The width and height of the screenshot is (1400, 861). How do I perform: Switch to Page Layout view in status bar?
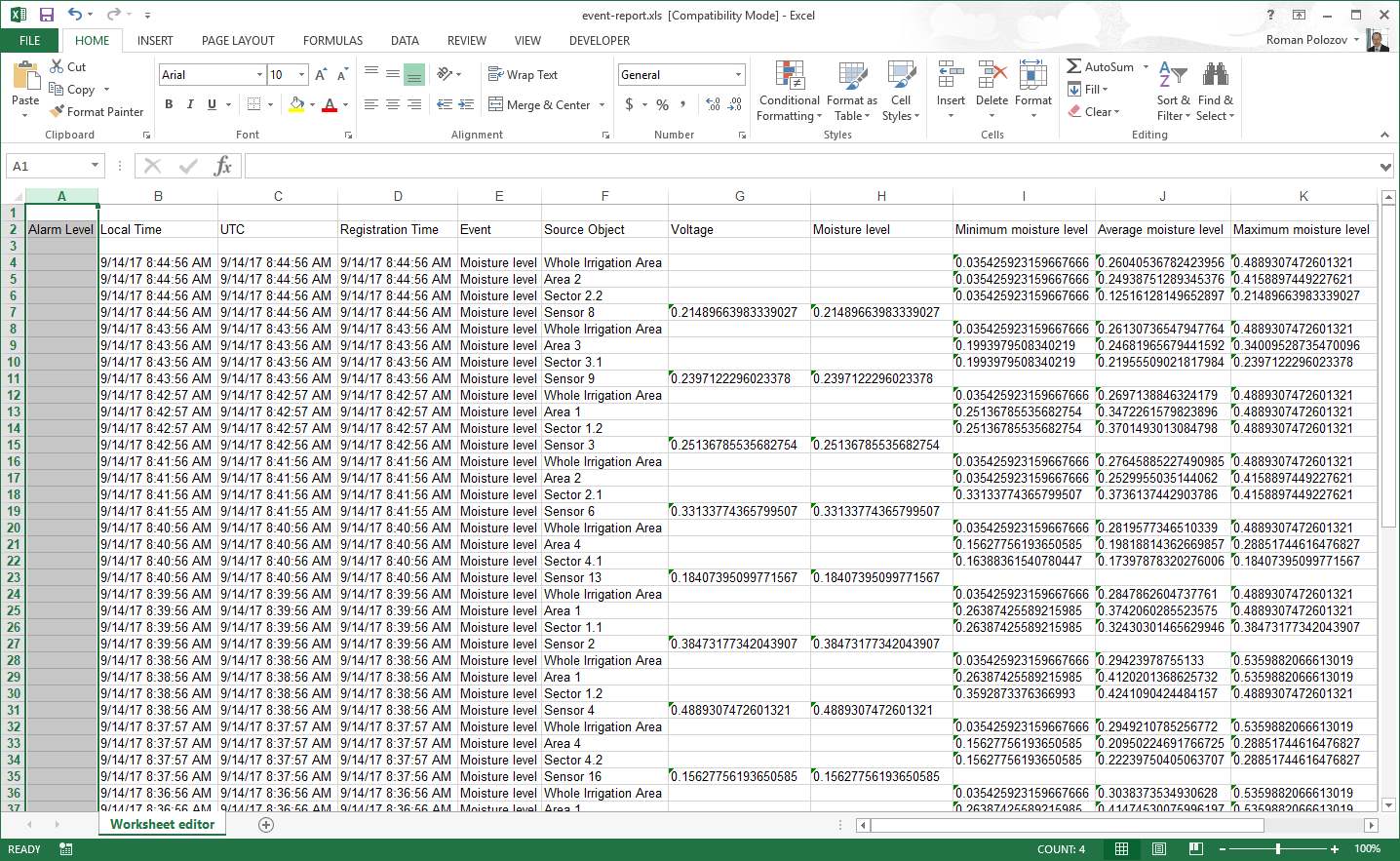pyautogui.click(x=1159, y=849)
